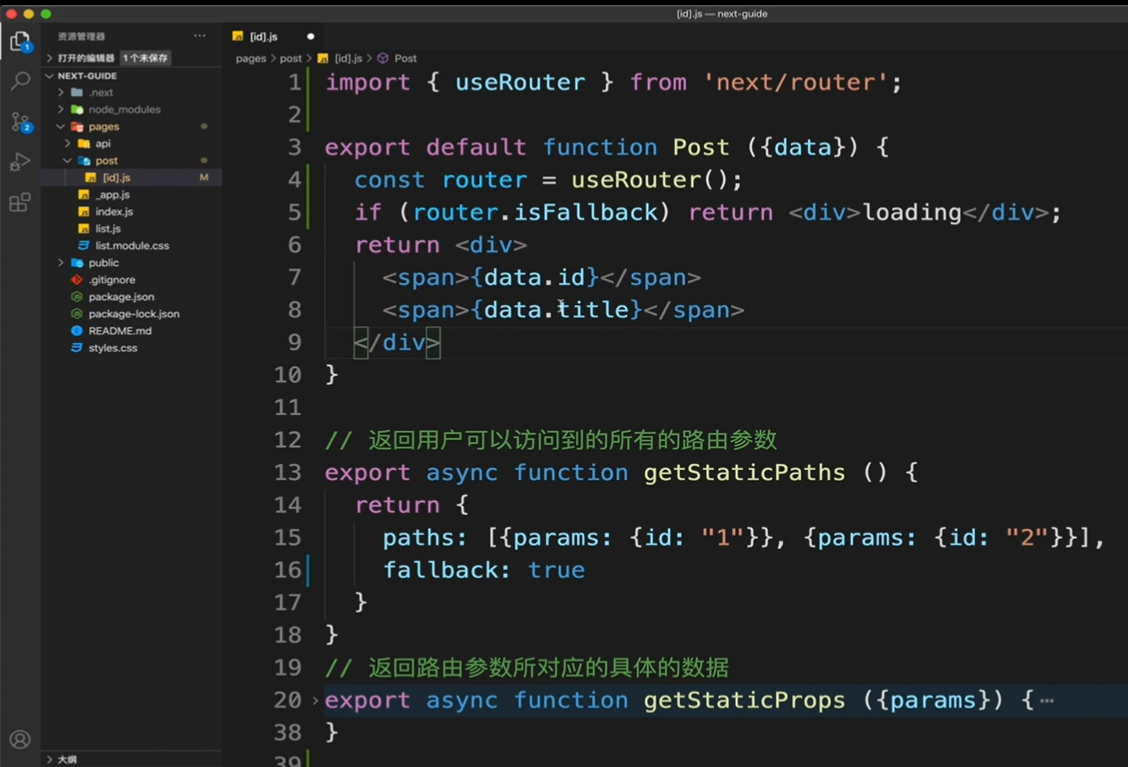Expand the public folder
Viewport: 1128px width, 767px height.
(x=61, y=263)
